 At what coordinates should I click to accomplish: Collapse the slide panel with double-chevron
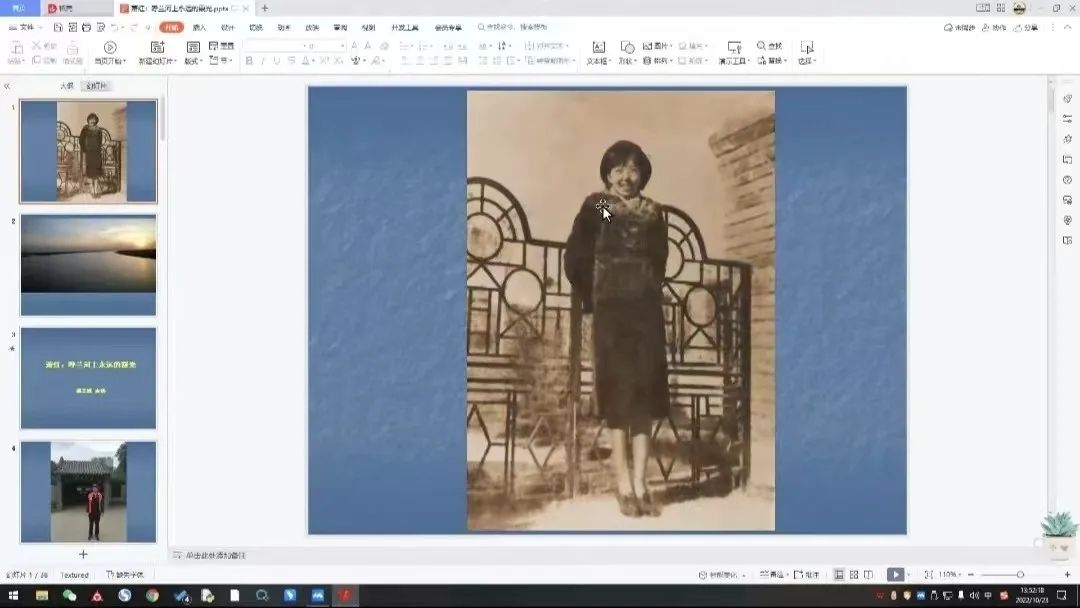[7, 86]
